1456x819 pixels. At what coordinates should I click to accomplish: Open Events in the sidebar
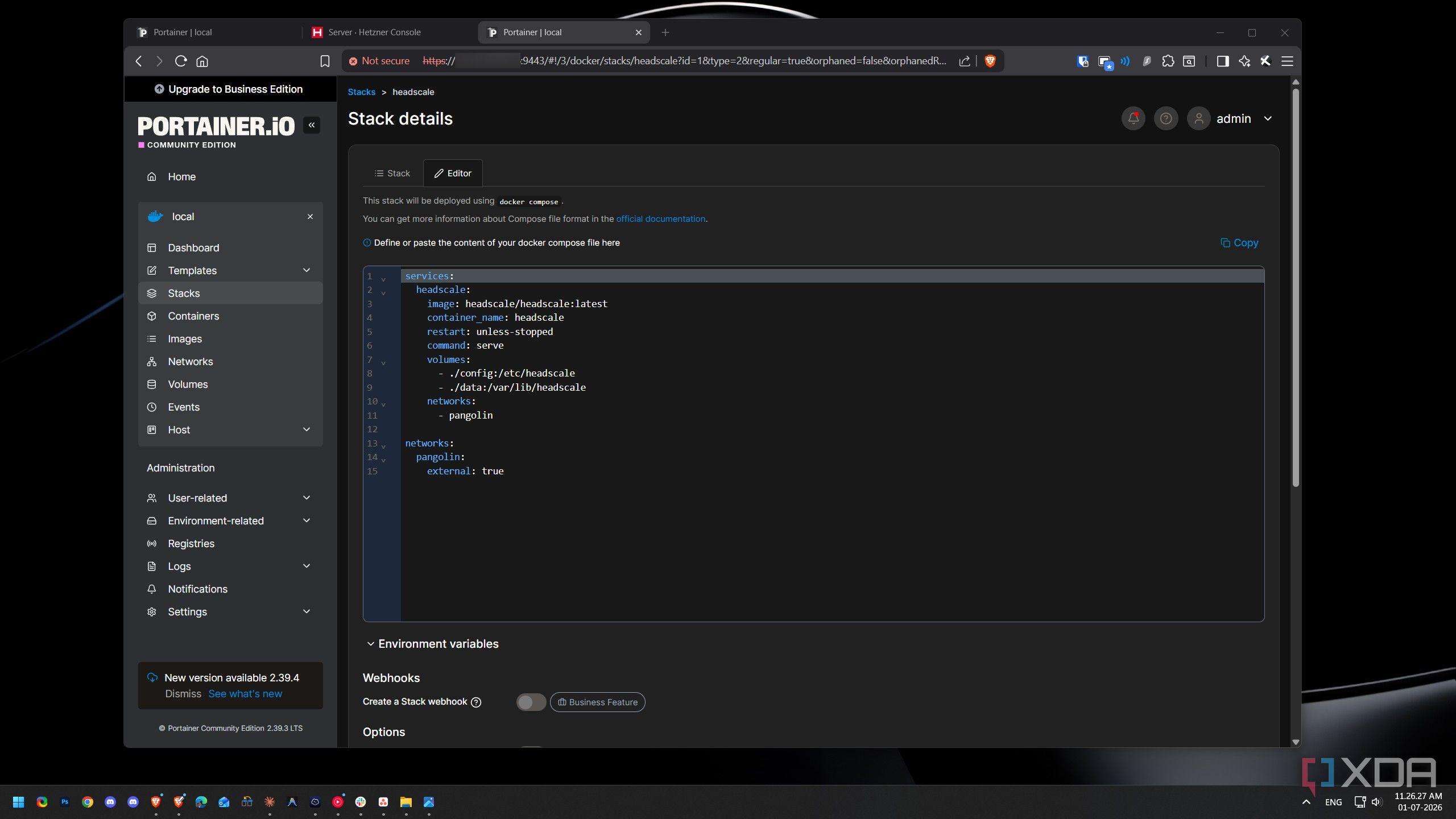230,407
